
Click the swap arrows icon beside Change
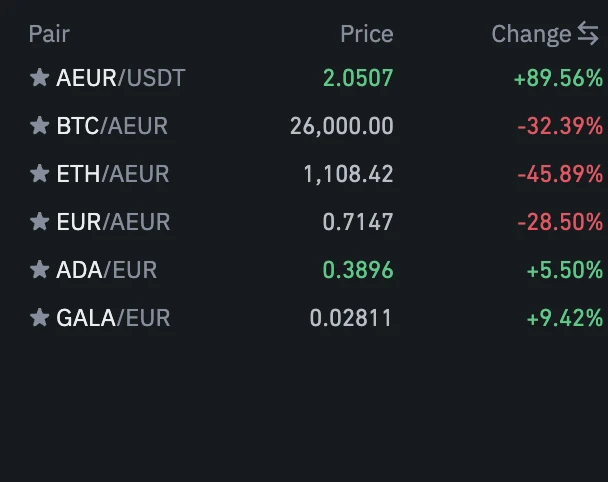pyautogui.click(x=588, y=34)
